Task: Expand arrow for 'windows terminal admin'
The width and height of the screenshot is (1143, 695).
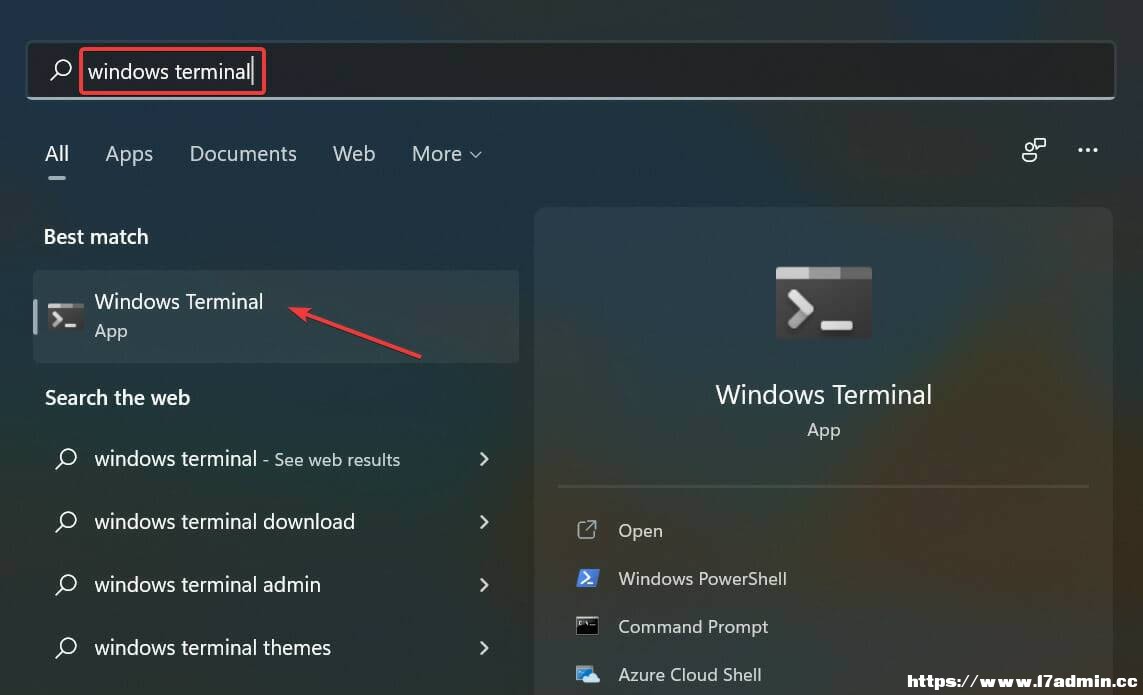Action: coord(484,584)
